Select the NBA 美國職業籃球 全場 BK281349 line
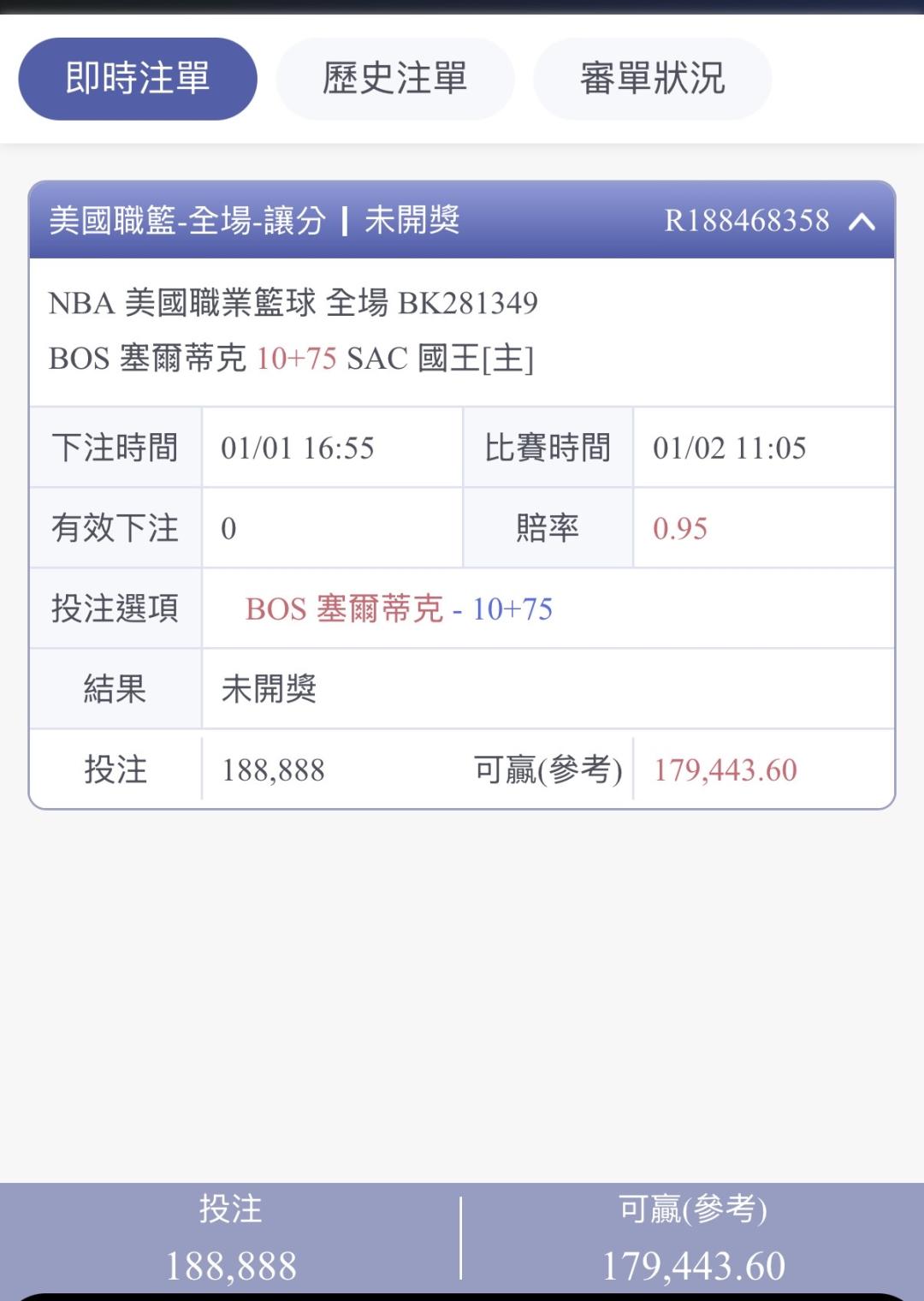 293,303
